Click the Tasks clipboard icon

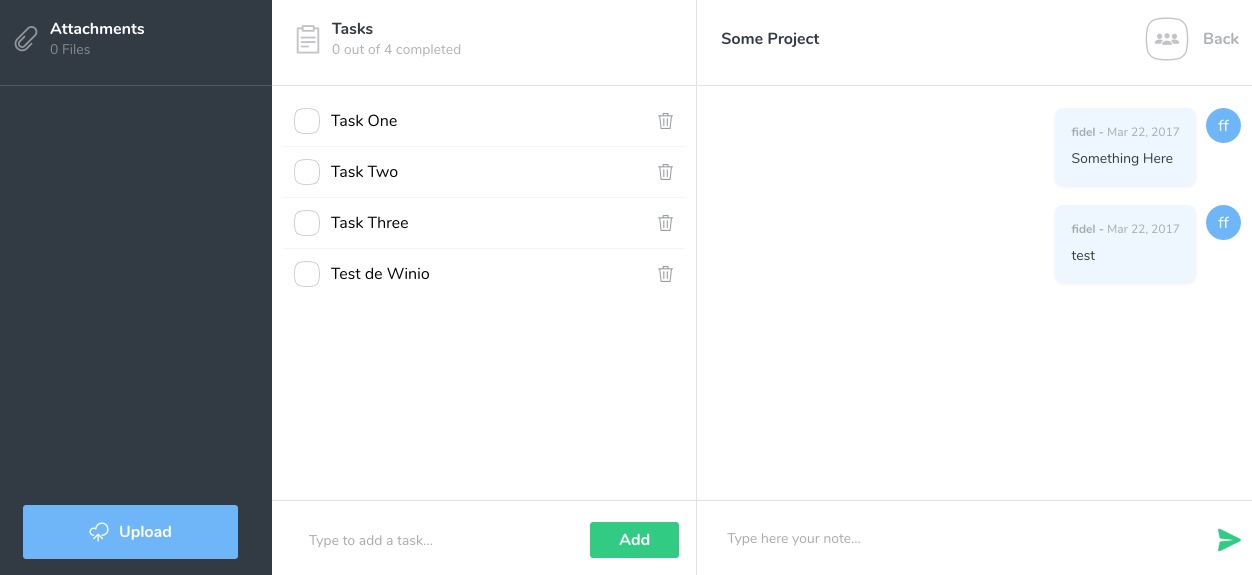[x=308, y=39]
